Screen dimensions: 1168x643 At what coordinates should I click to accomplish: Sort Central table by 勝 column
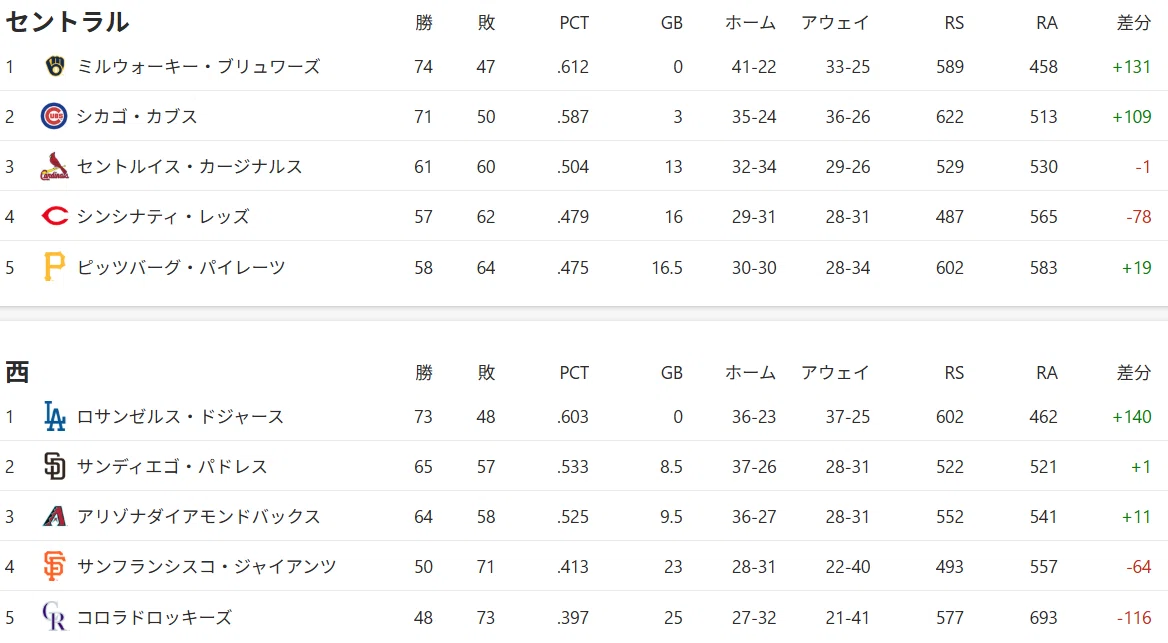tap(424, 22)
